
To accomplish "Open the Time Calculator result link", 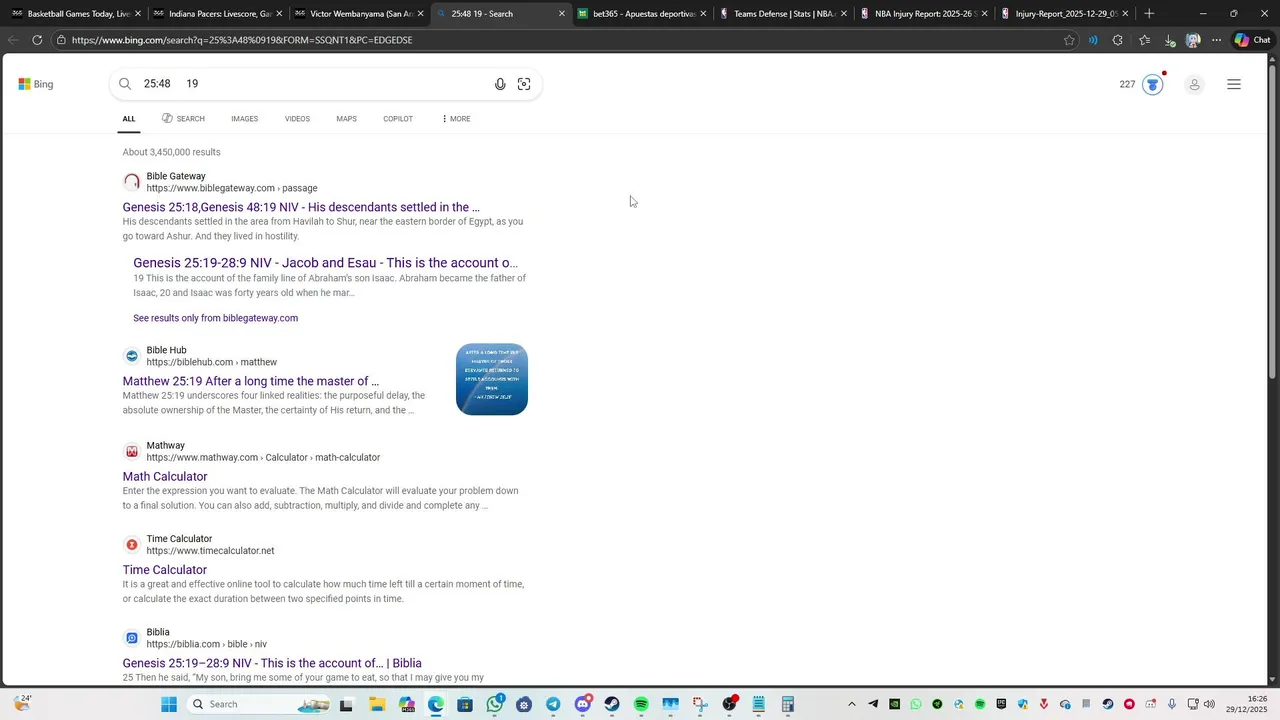I will point(165,570).
